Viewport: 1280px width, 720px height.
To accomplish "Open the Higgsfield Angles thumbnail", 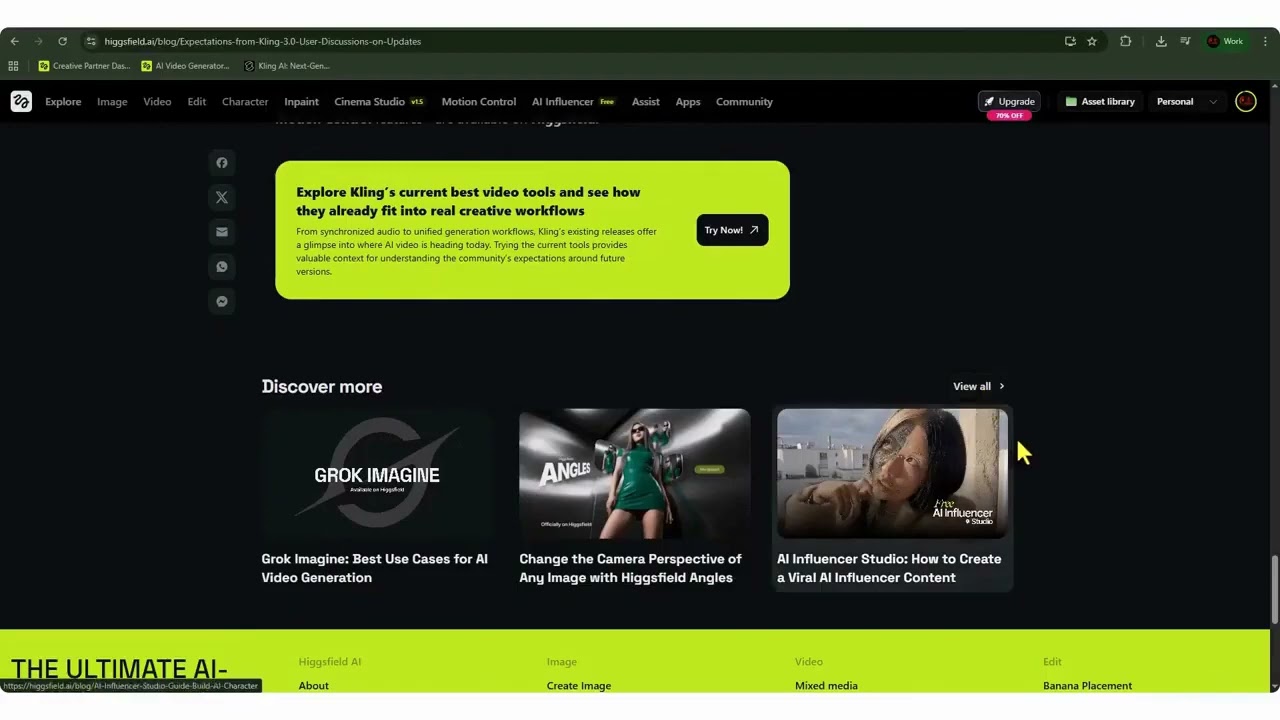I will 635,474.
